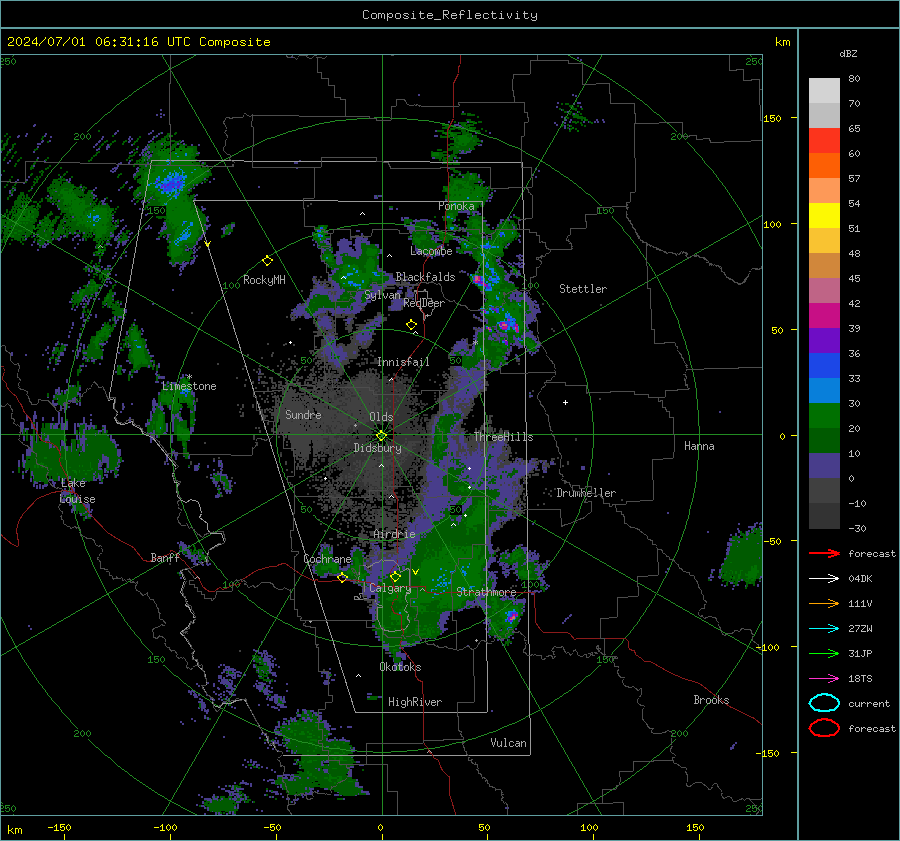The width and height of the screenshot is (900, 841).
Task: Pick the magenta swatch between 42 and 39
Action: [824, 315]
